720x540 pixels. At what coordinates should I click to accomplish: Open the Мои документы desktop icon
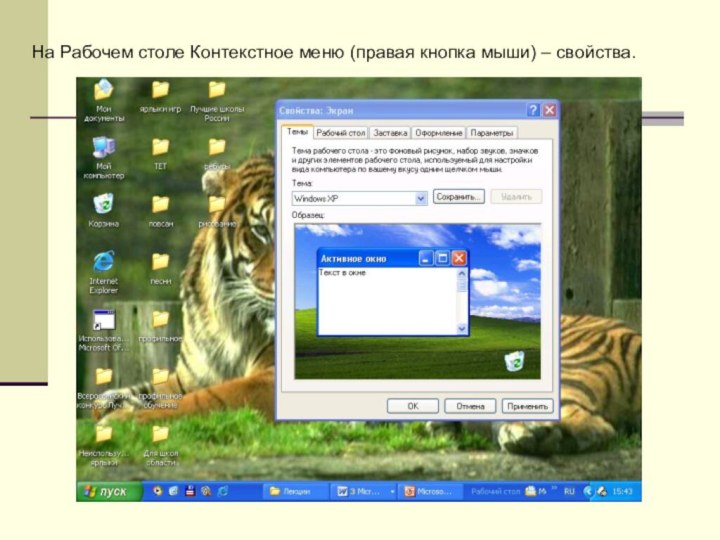(x=104, y=92)
